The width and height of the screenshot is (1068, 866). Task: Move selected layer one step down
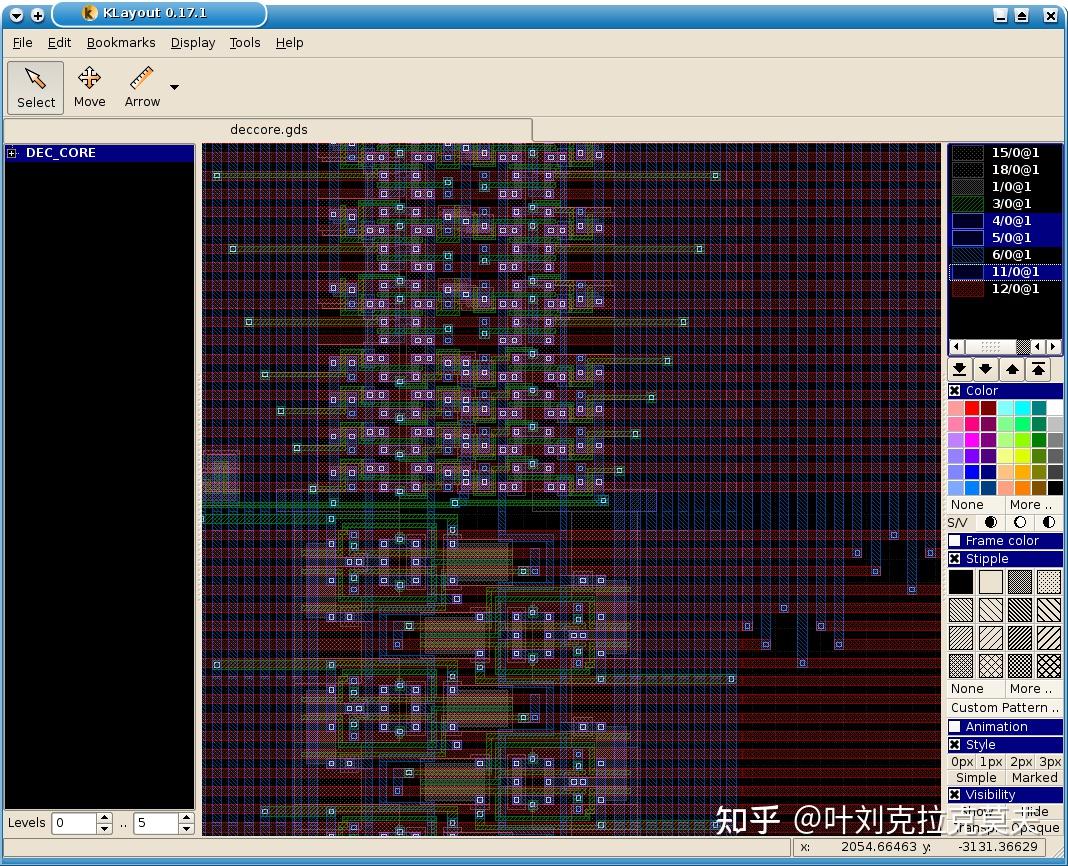pyautogui.click(x=985, y=369)
